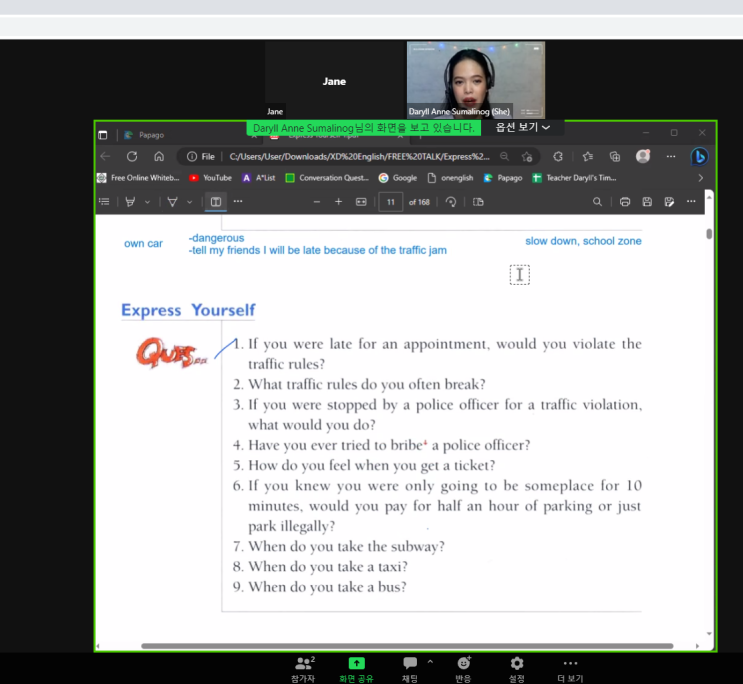Open the browser favorites star list icon
Image resolution: width=743 pixels, height=684 pixels.
click(588, 156)
